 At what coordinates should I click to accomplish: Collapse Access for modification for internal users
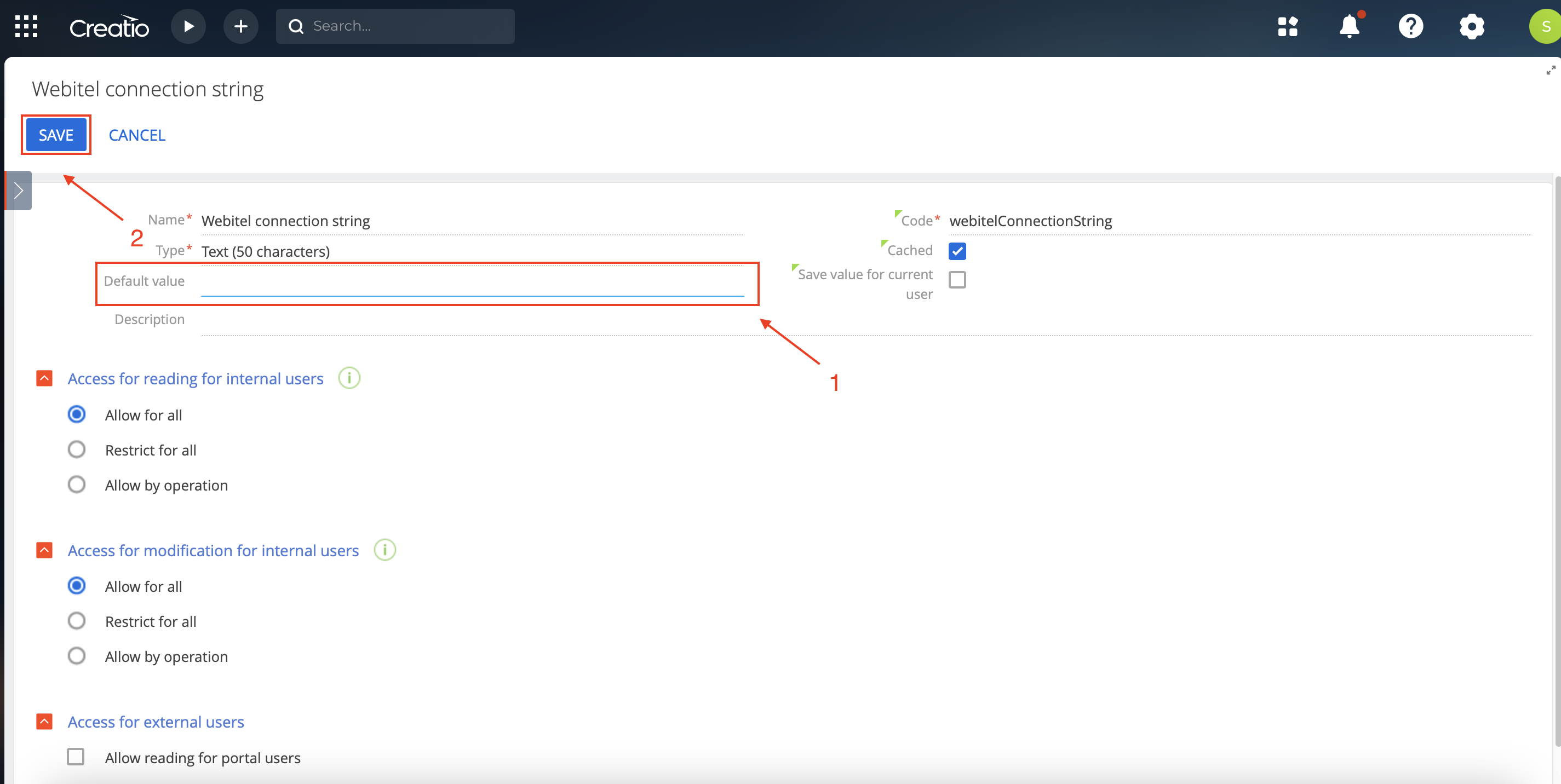[x=44, y=550]
